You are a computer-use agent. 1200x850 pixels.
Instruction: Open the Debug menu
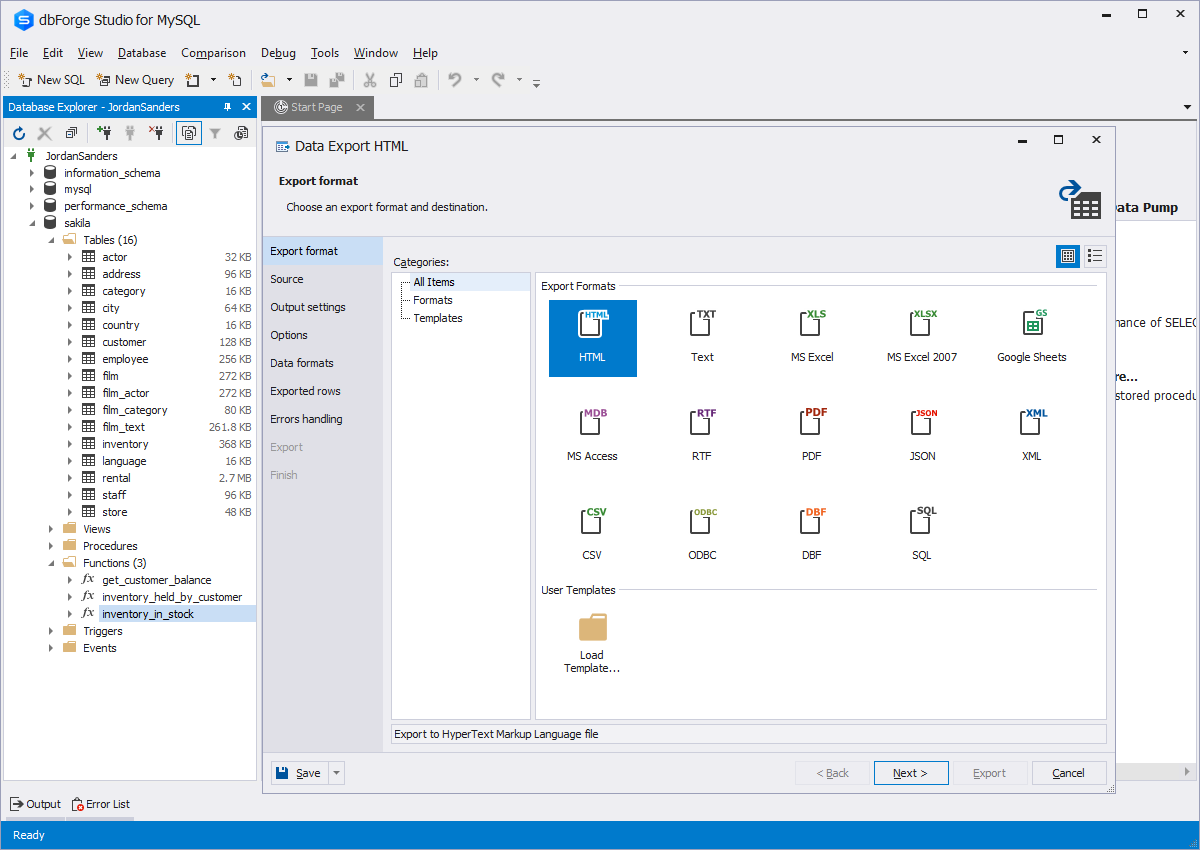(x=278, y=53)
